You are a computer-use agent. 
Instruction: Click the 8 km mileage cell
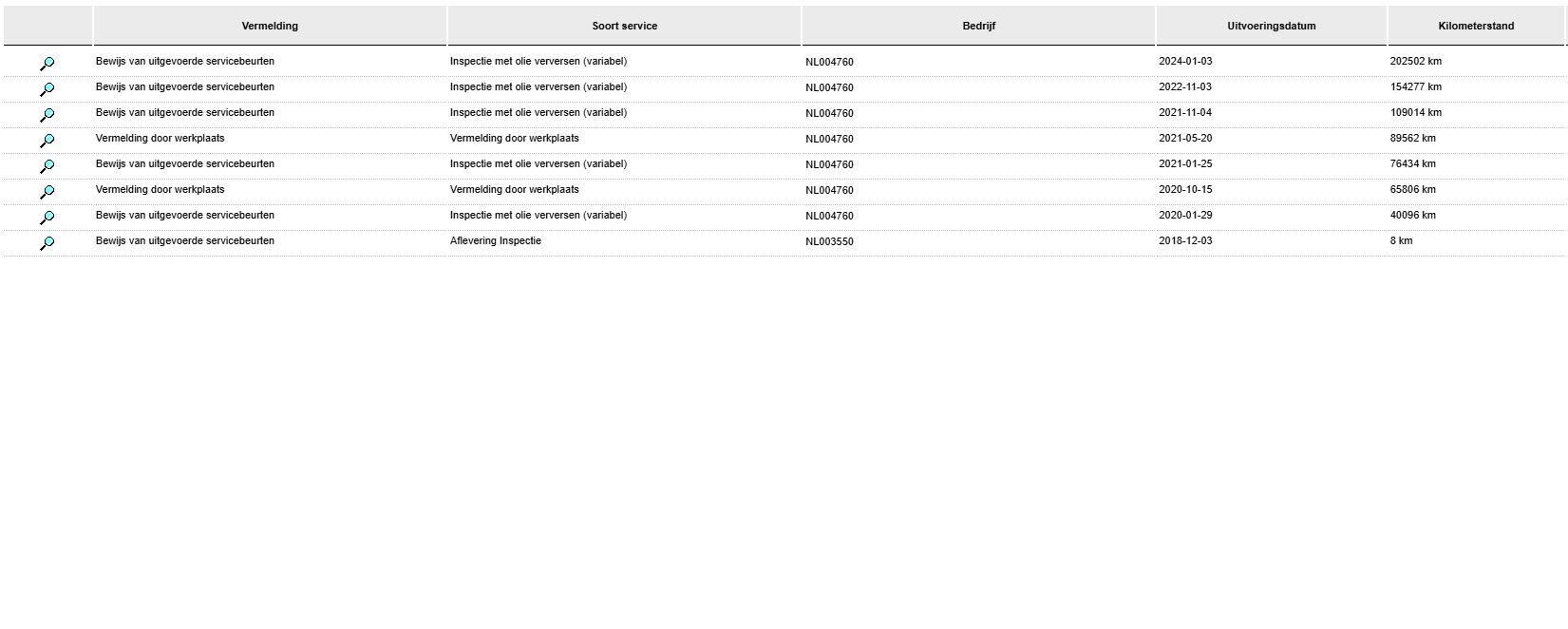point(1401,241)
